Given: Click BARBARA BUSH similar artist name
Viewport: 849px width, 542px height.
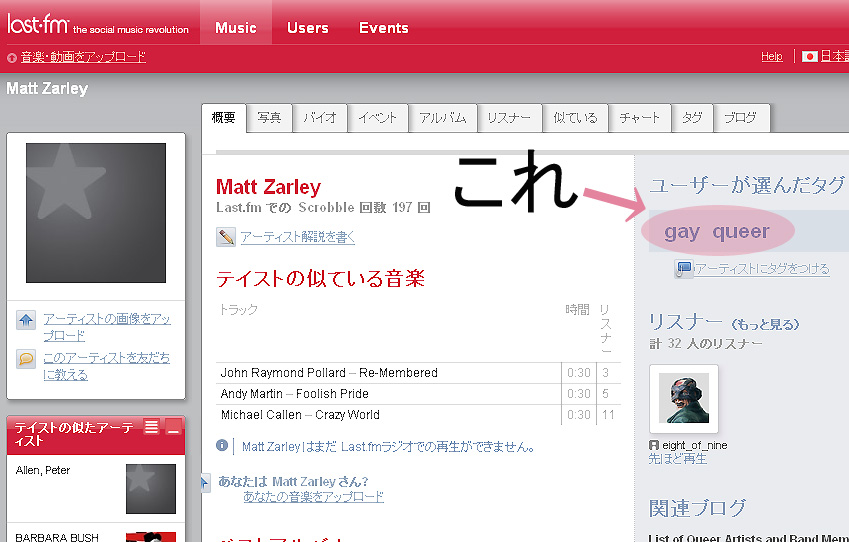Looking at the screenshot, I should pyautogui.click(x=57, y=537).
